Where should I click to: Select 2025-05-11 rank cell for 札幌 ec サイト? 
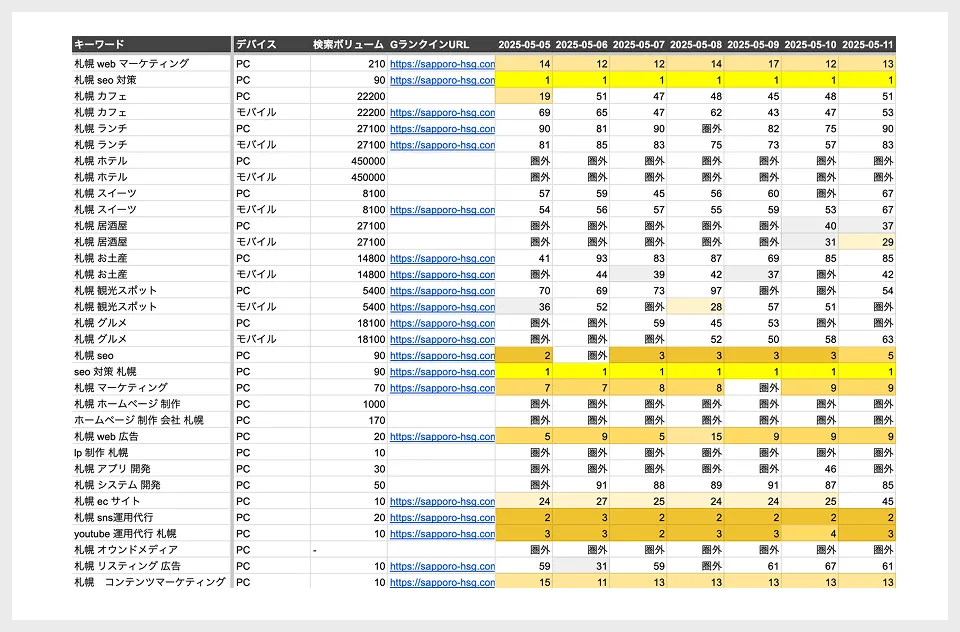[867, 501]
